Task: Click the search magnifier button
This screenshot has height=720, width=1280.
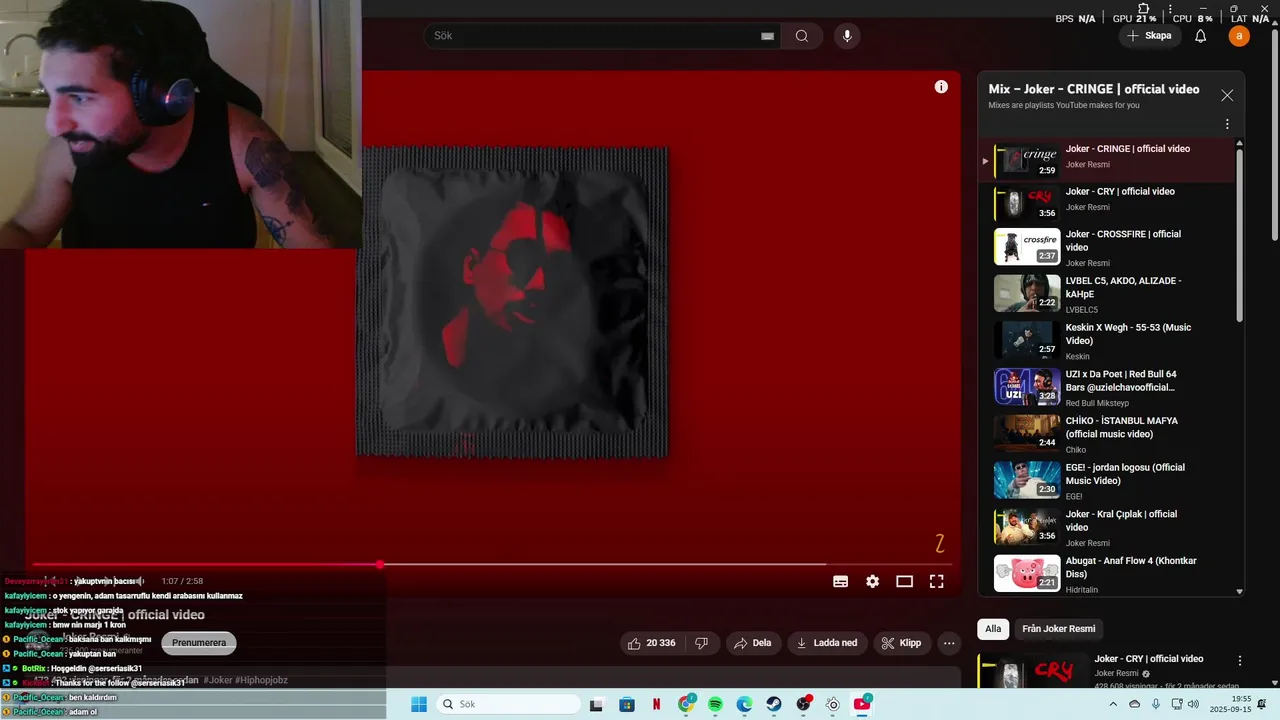Action: pos(802,36)
